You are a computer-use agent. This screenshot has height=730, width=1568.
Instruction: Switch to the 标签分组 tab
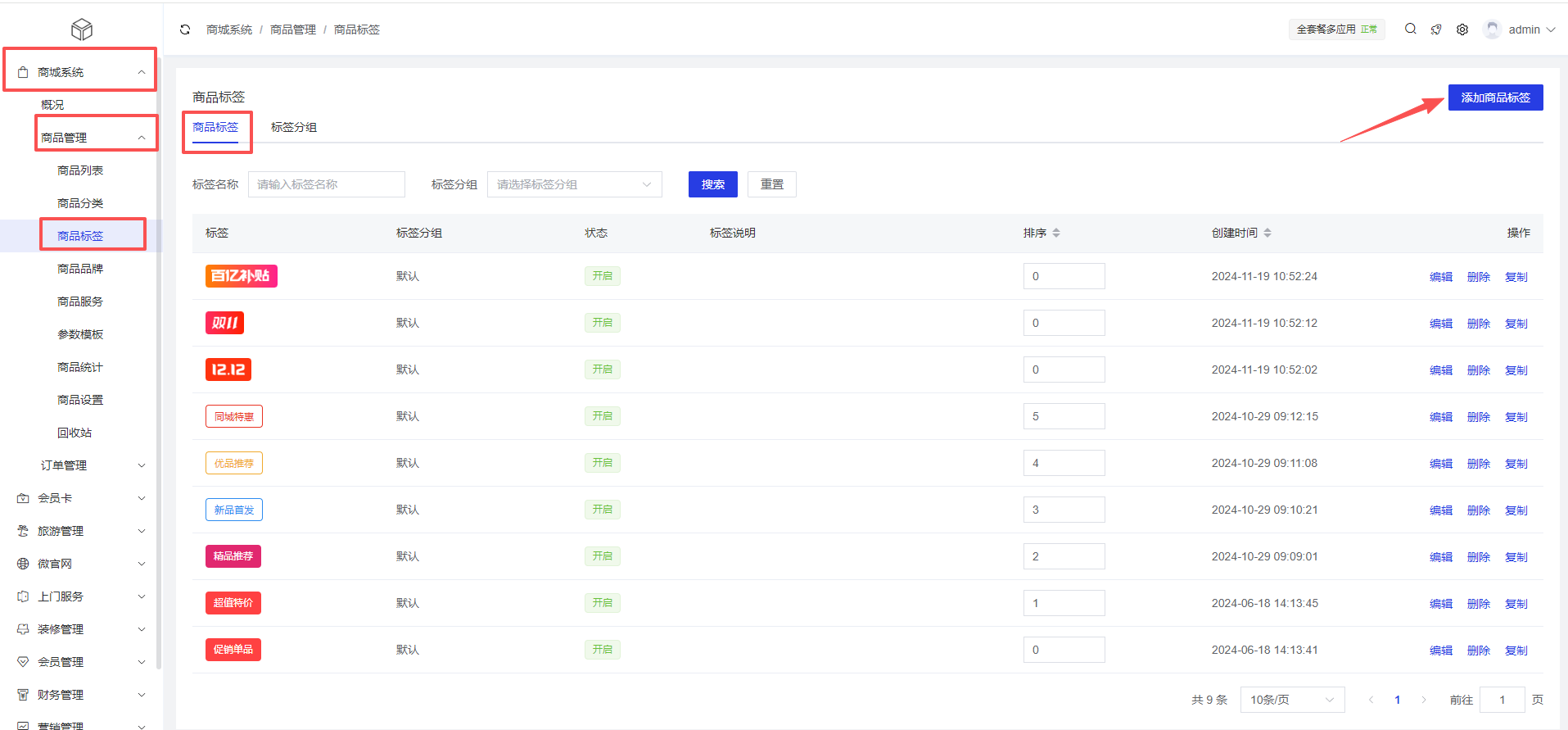click(293, 127)
